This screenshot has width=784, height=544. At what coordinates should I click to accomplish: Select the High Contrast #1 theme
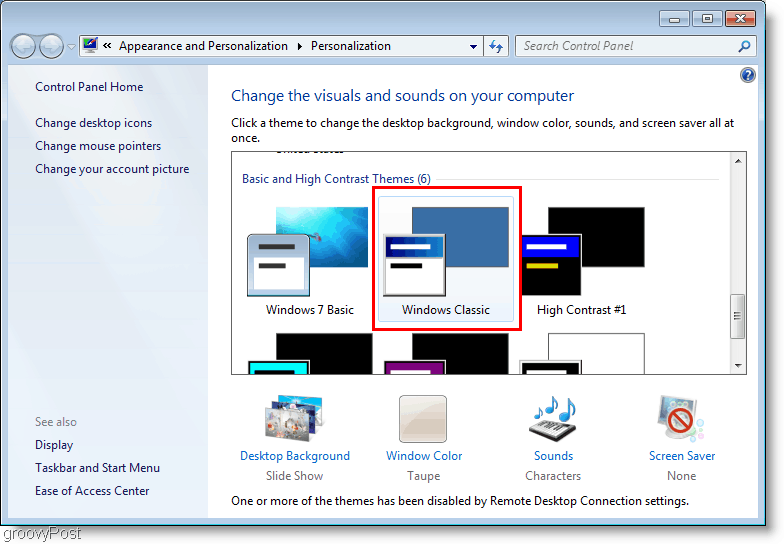coord(582,260)
